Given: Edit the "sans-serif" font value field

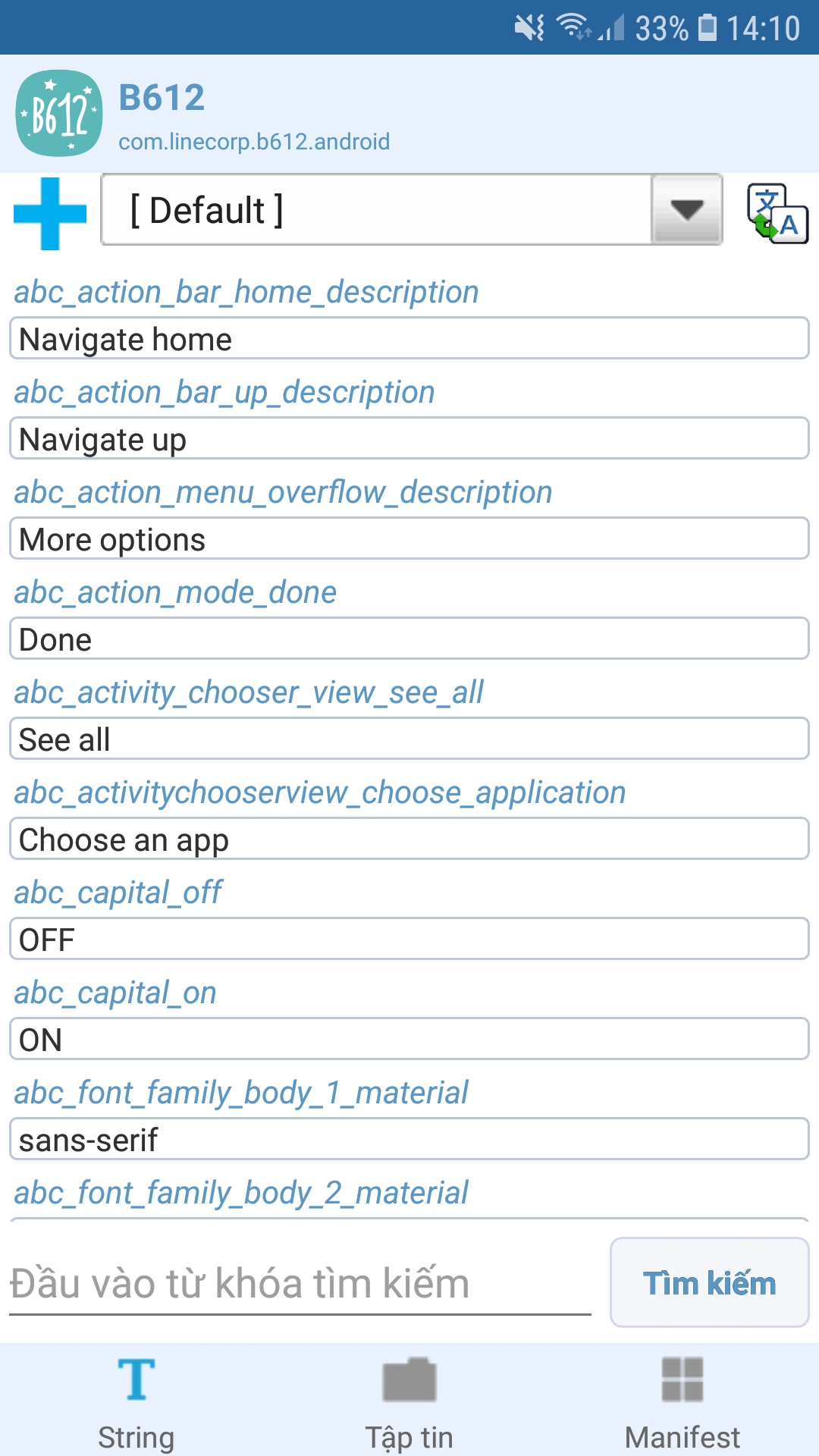Looking at the screenshot, I should point(409,1140).
